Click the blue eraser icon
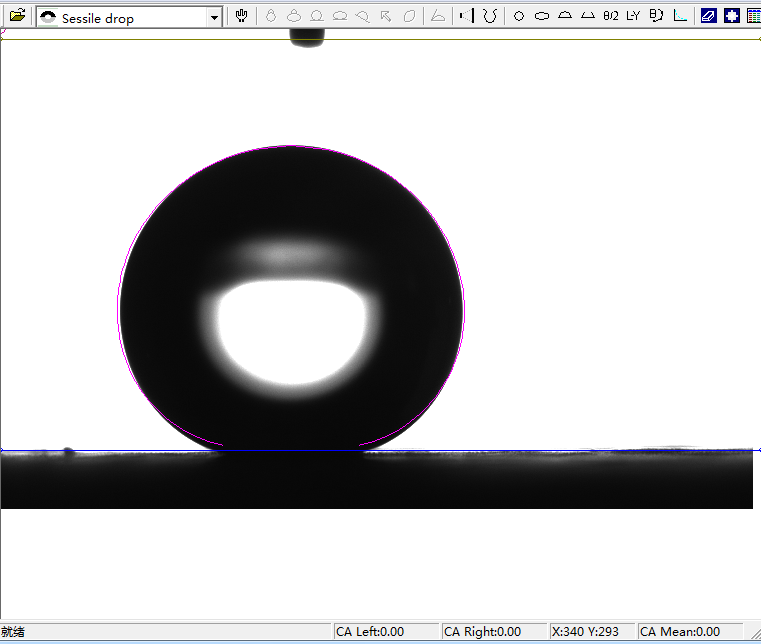761x644 pixels. 709,16
